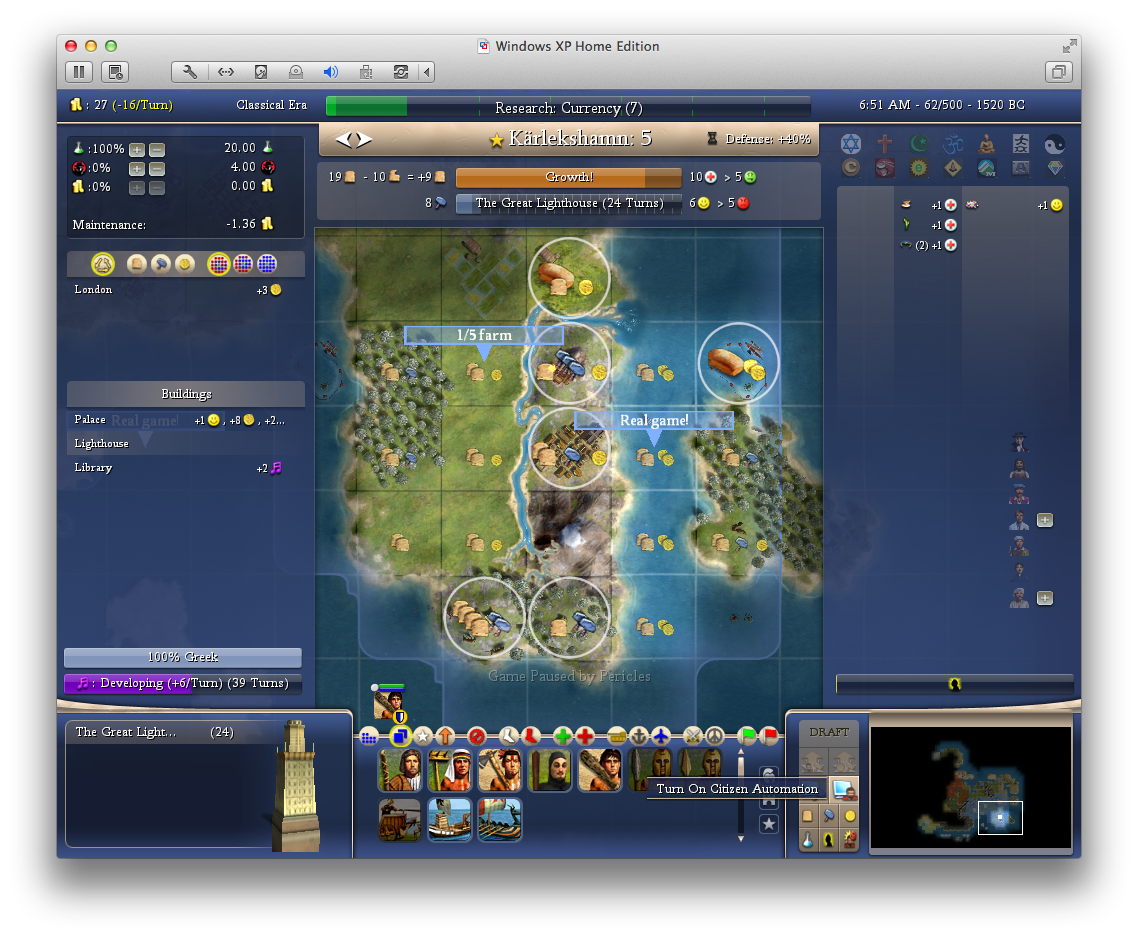Click the peace-sign command icon
1138x937 pixels.
click(x=715, y=736)
